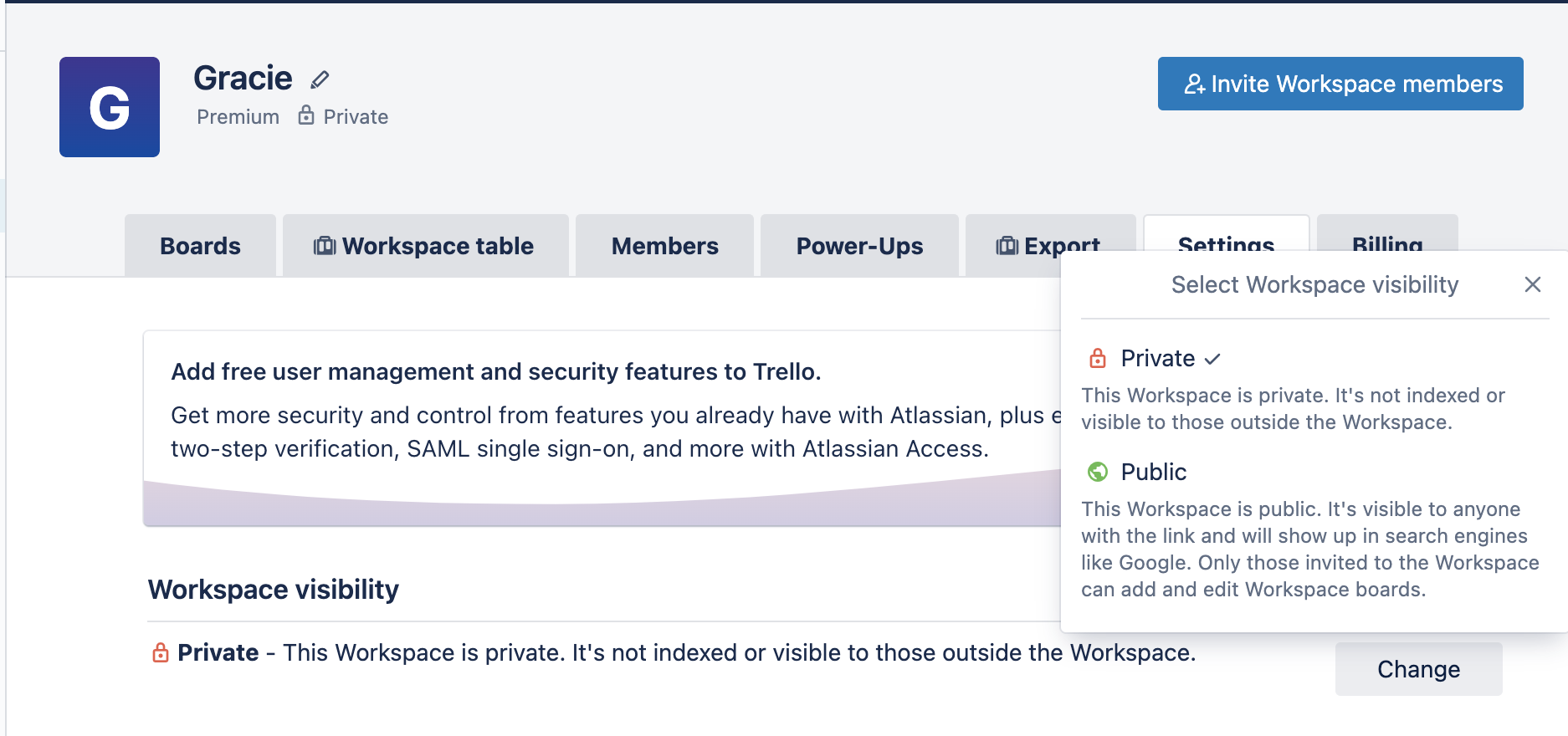Click the add-person icon on Invite button
Viewport: 1568px width, 736px height.
(1194, 84)
